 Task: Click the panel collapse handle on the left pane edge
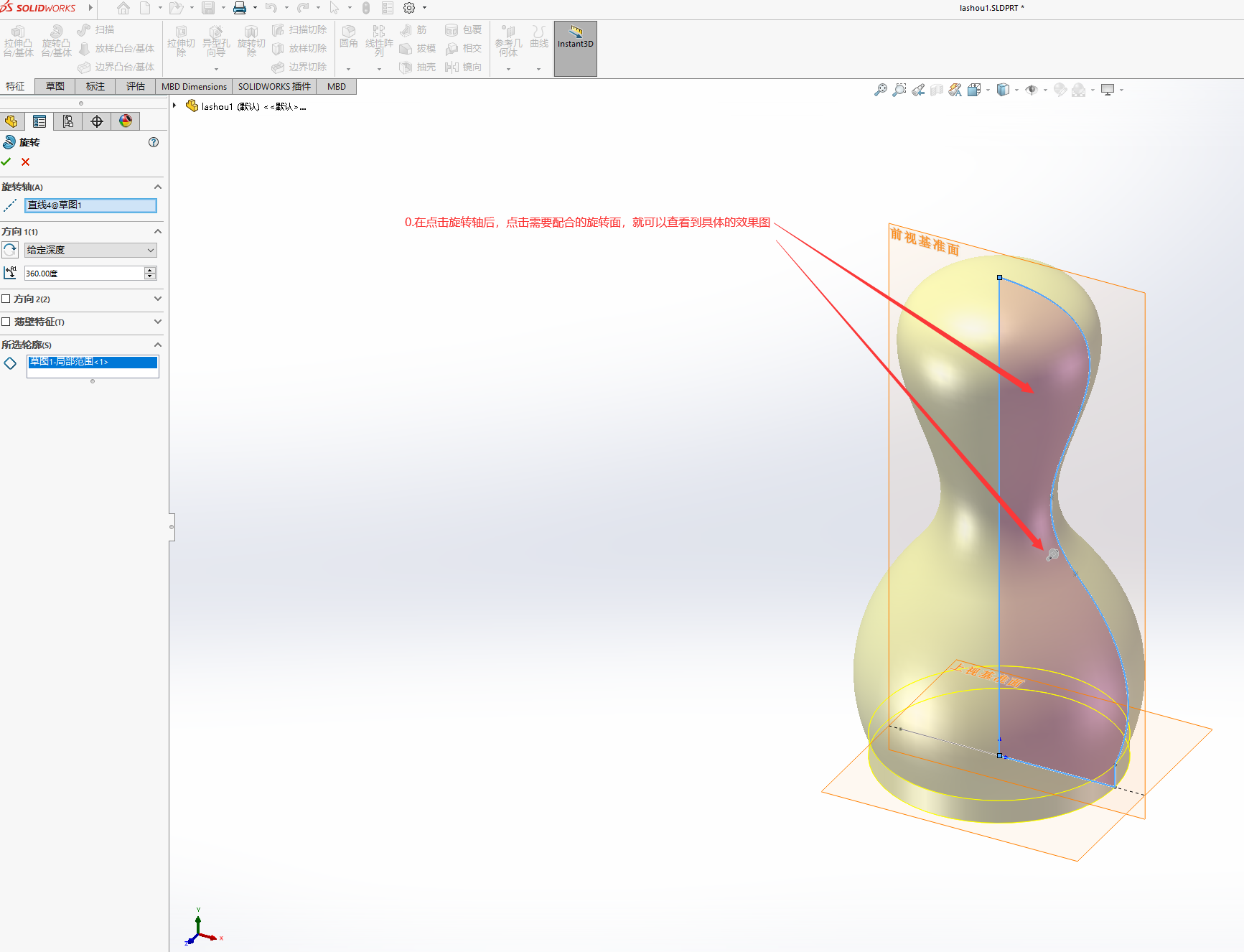[172, 527]
